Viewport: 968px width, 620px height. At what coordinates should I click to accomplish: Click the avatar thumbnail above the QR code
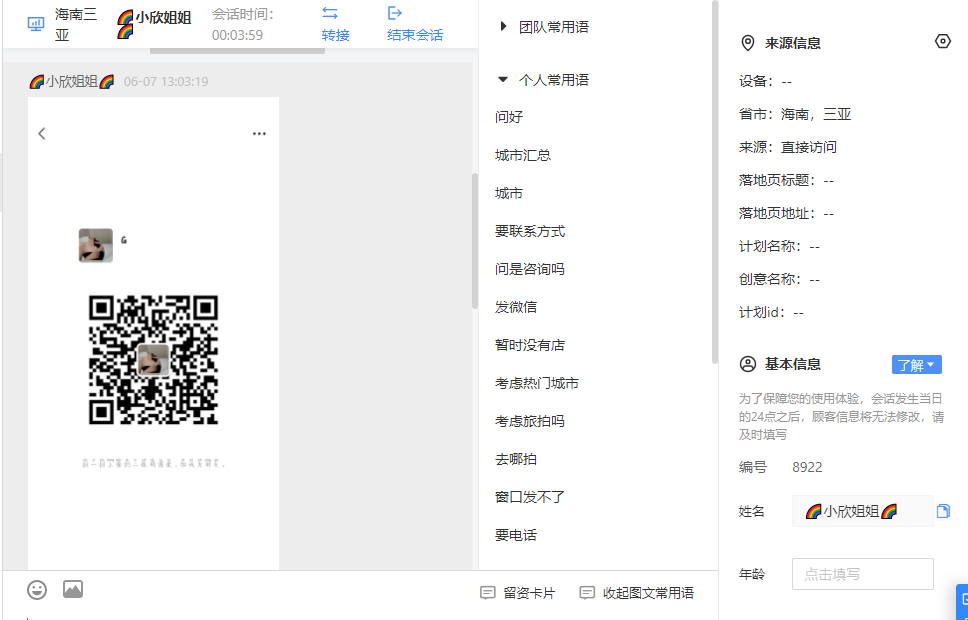pos(96,245)
